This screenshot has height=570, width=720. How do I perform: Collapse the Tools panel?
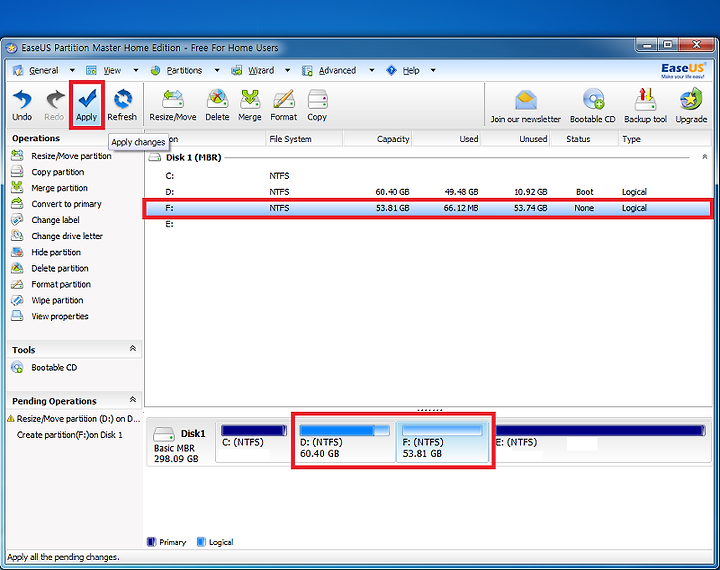pos(133,349)
